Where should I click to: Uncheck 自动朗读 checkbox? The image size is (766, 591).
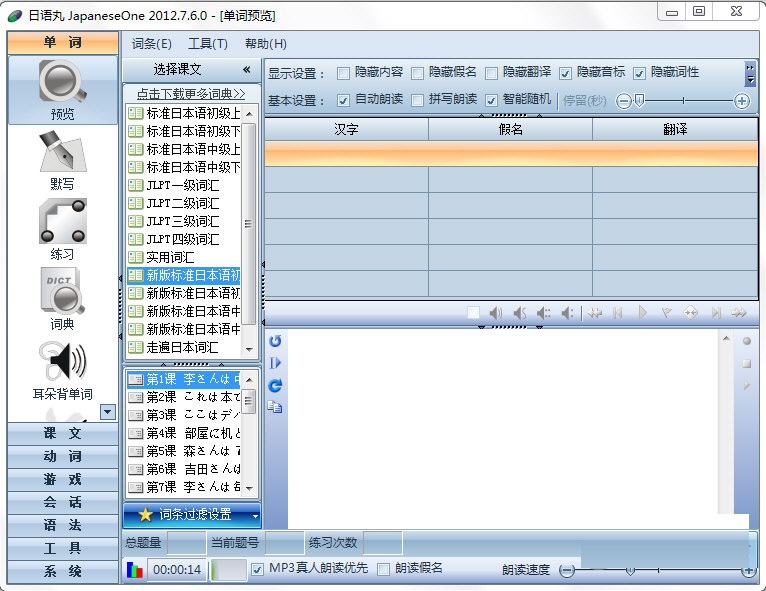pyautogui.click(x=343, y=100)
